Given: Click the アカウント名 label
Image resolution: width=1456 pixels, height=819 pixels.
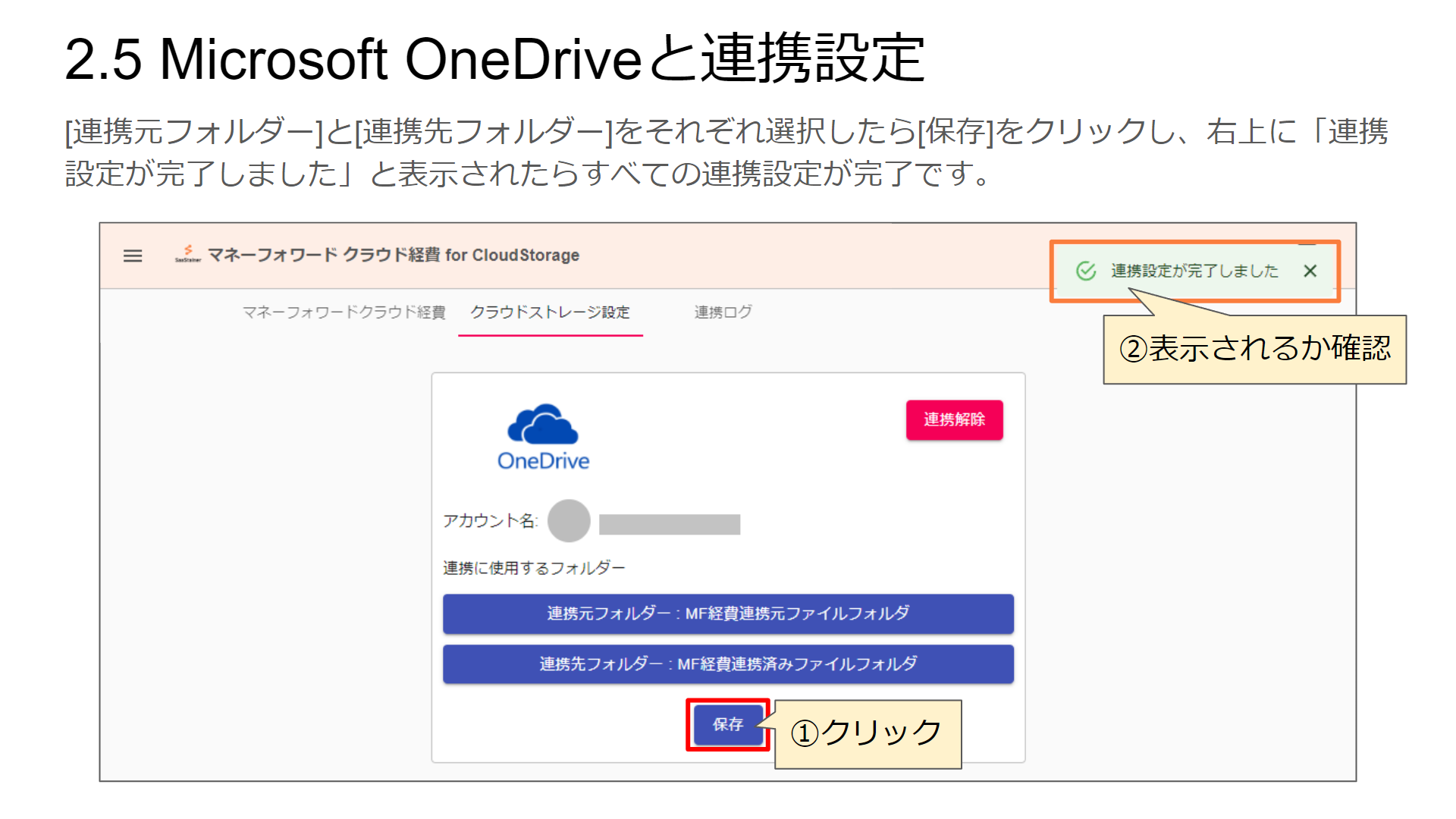Looking at the screenshot, I should pyautogui.click(x=491, y=521).
